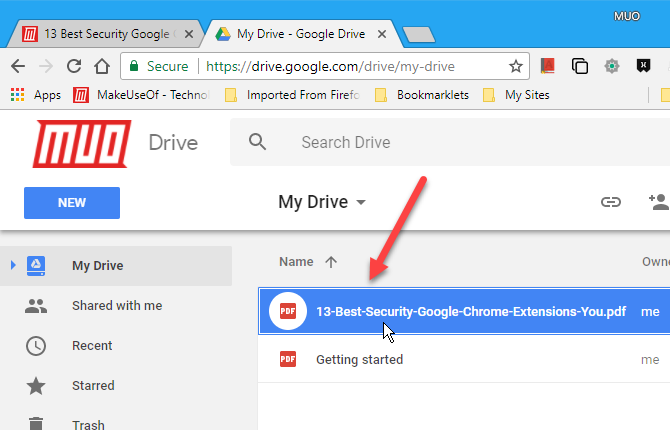
Task: Click the Drive title text
Action: (173, 143)
